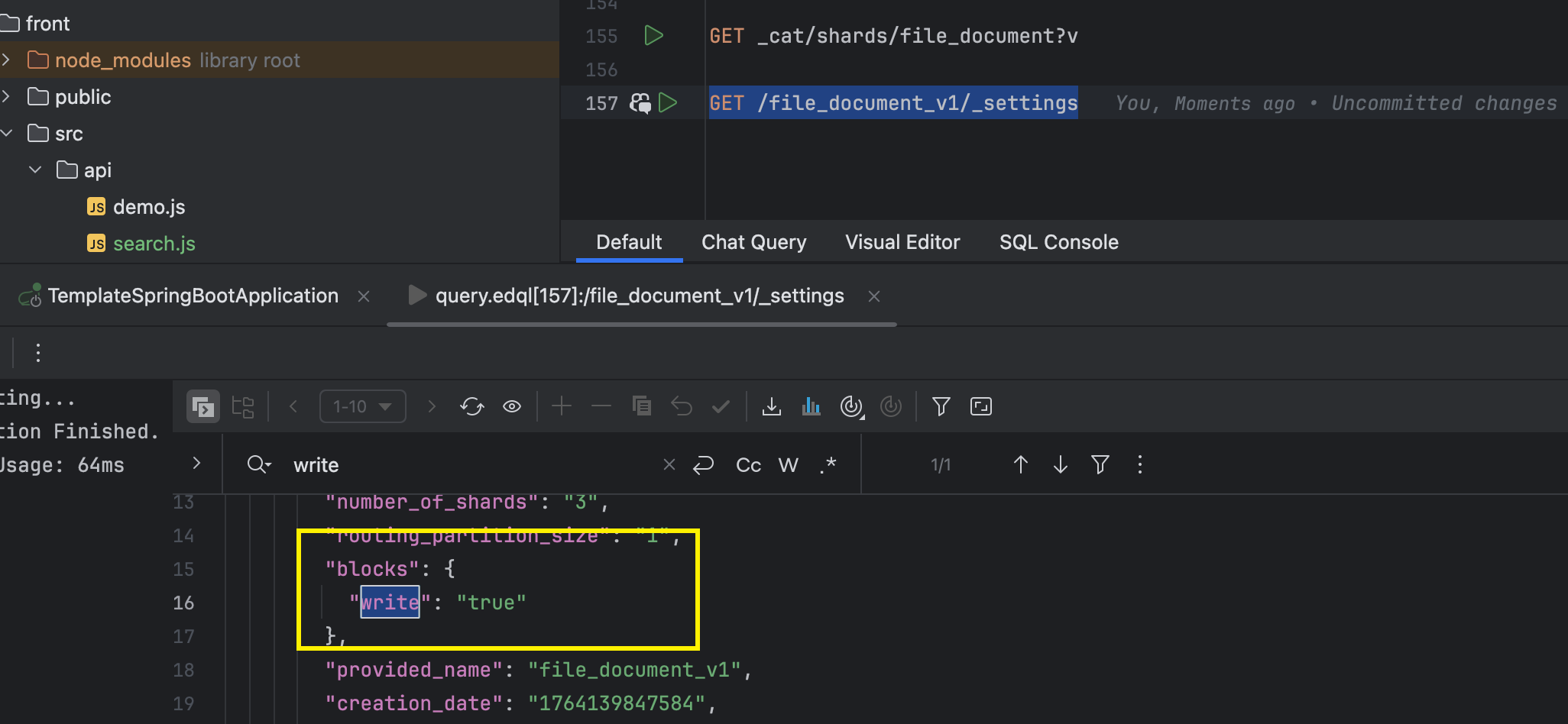Viewport: 1568px width, 724px height.
Task: Expand the node_modules folder
Action: [x=6, y=60]
